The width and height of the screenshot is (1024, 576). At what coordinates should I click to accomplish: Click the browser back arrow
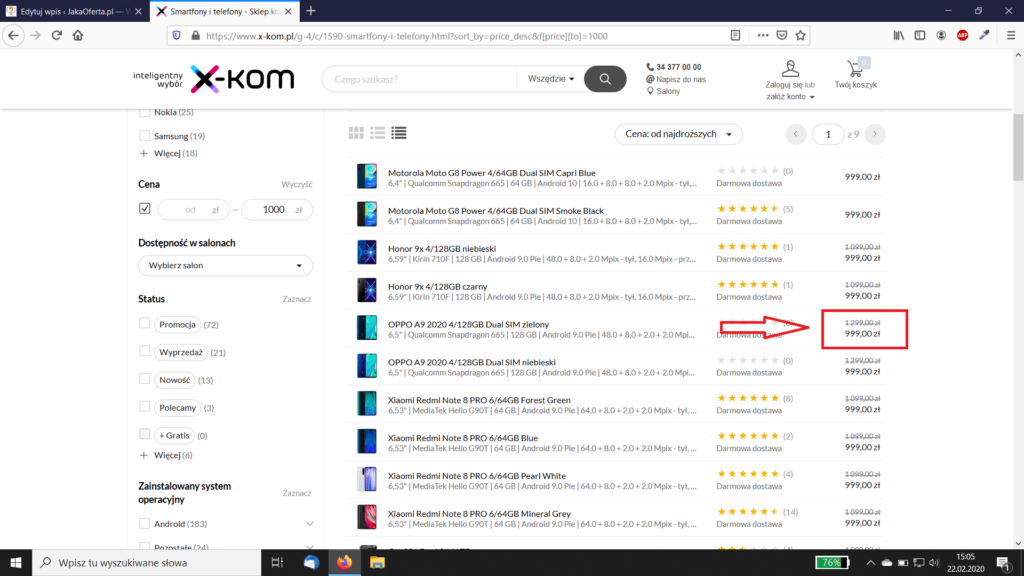click(x=14, y=35)
